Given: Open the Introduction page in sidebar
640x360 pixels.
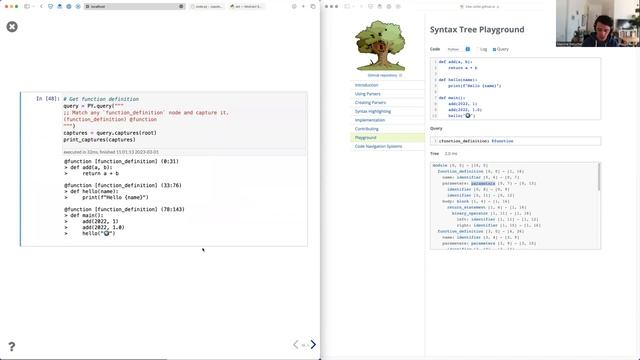Looking at the screenshot, I should (x=367, y=85).
